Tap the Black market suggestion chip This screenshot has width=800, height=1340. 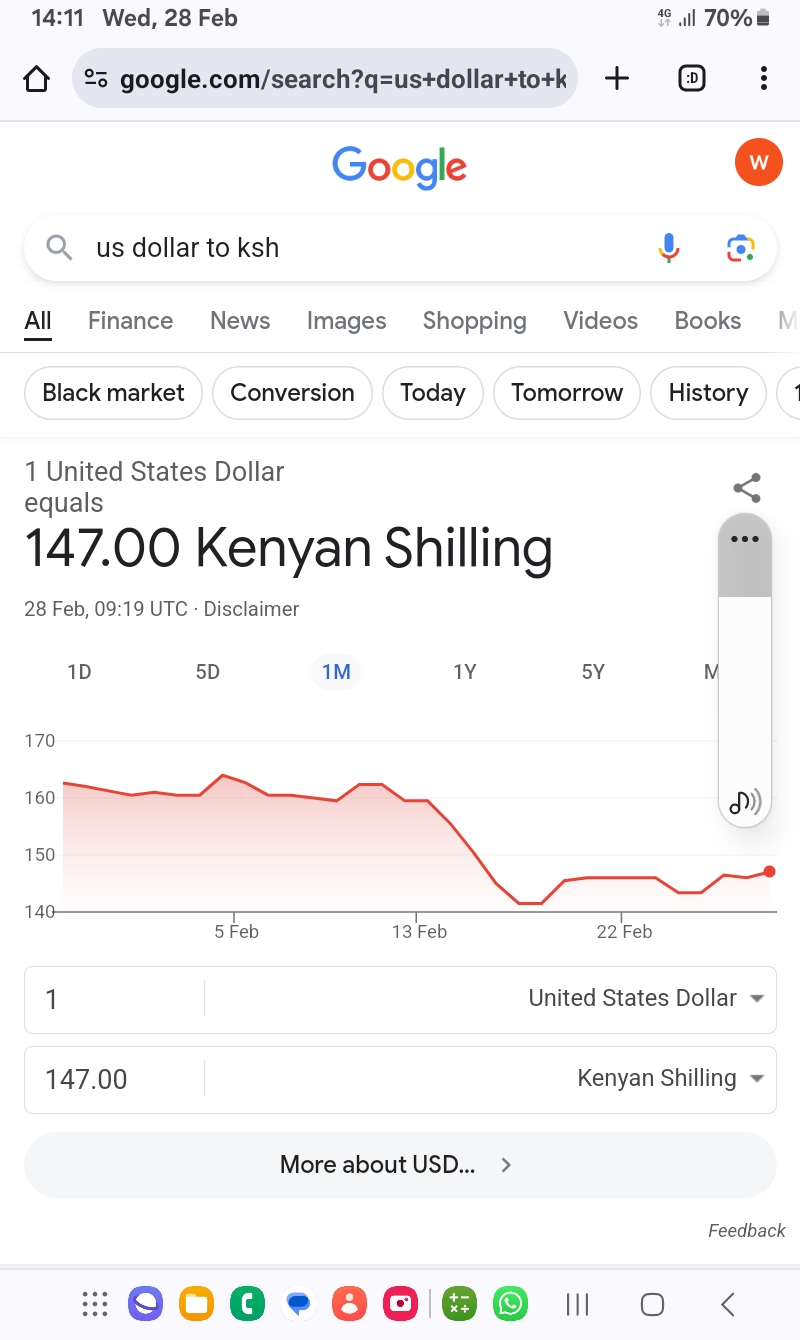pyautogui.click(x=113, y=393)
